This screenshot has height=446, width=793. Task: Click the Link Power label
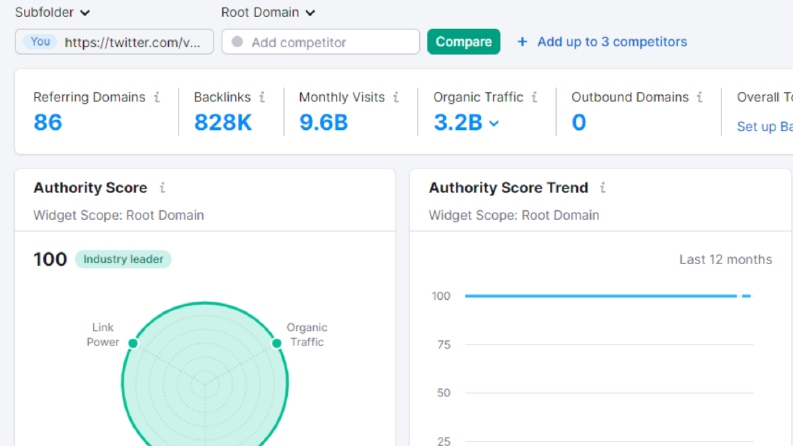pos(103,335)
